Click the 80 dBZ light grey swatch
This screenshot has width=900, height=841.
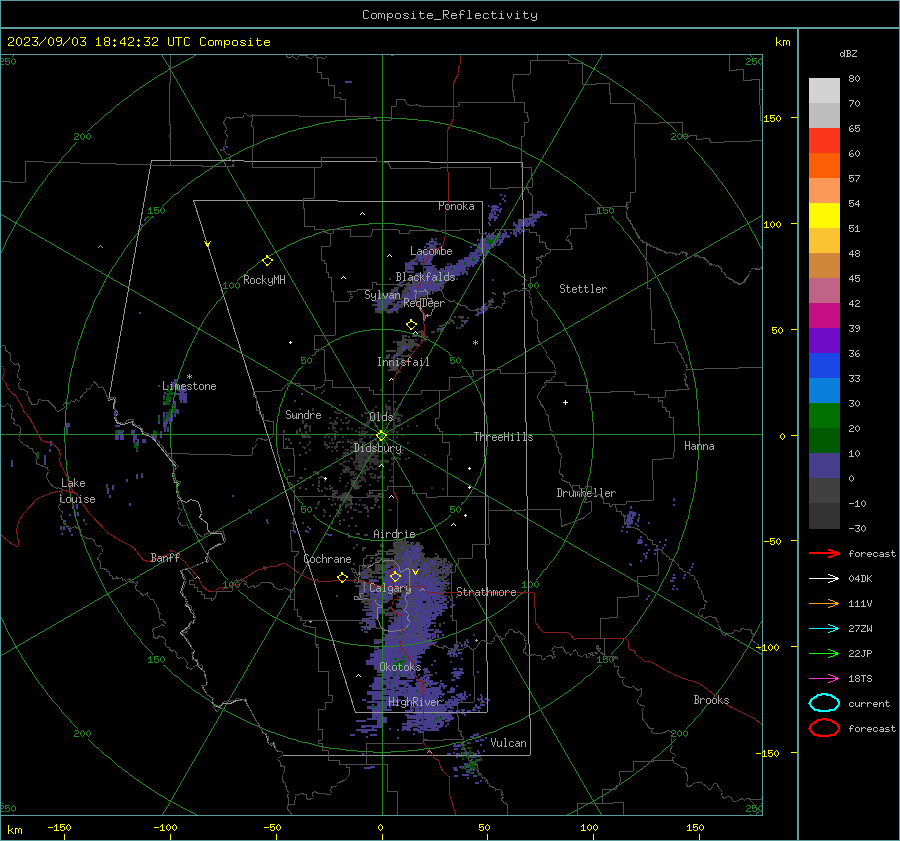[x=824, y=90]
